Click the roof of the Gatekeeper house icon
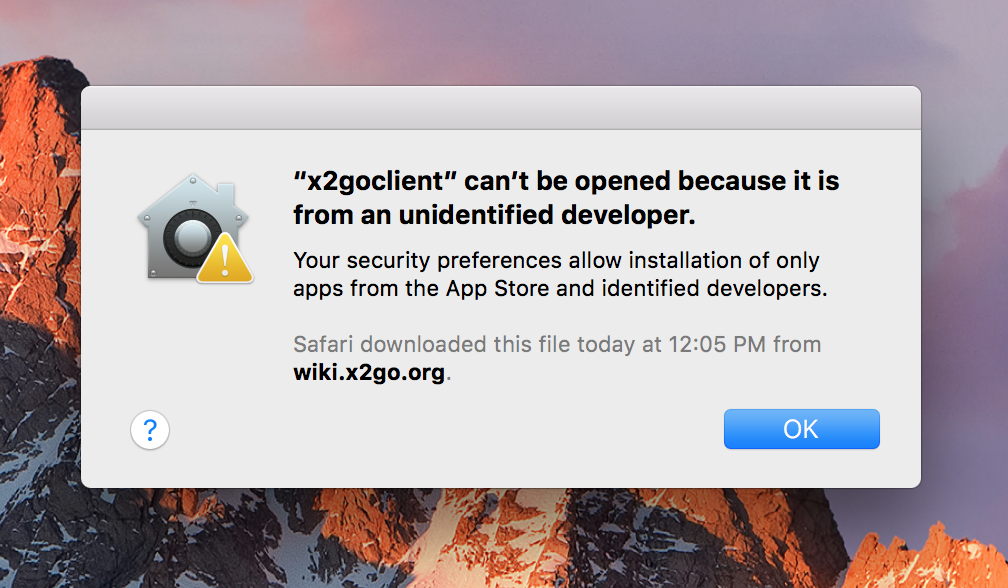The image size is (1008, 588). pyautogui.click(x=193, y=193)
